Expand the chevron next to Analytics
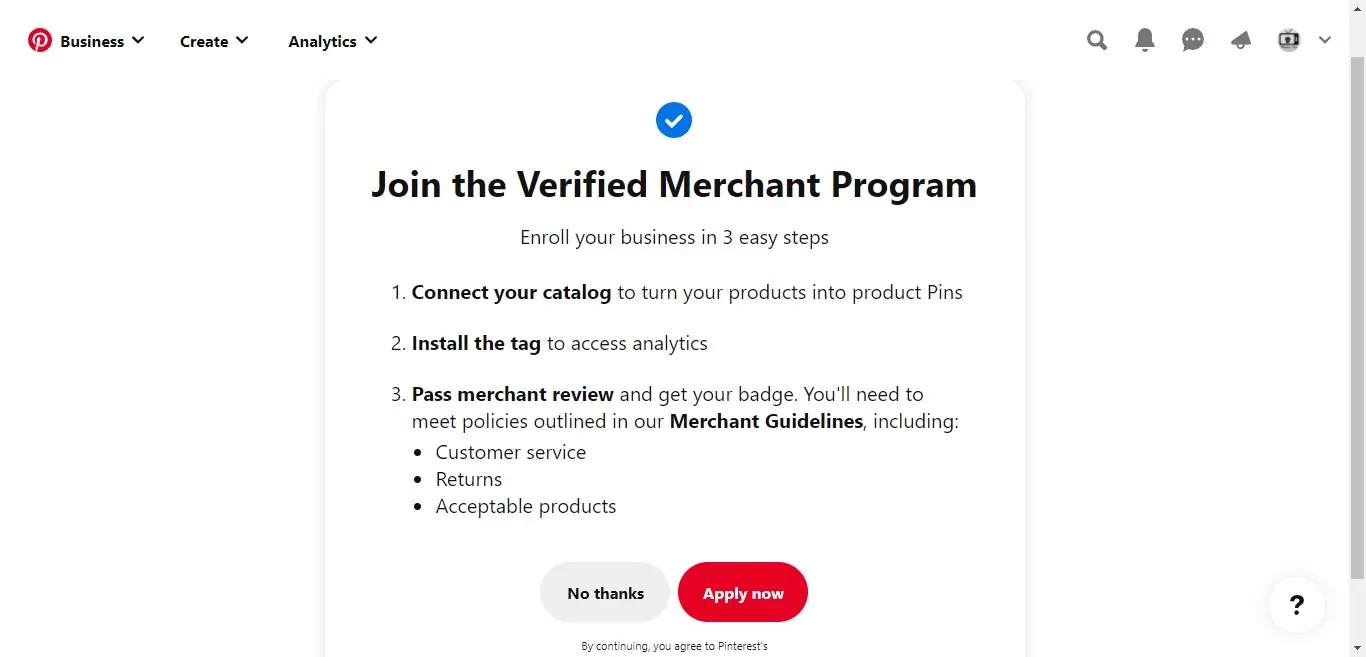This screenshot has height=657, width=1366. (371, 41)
